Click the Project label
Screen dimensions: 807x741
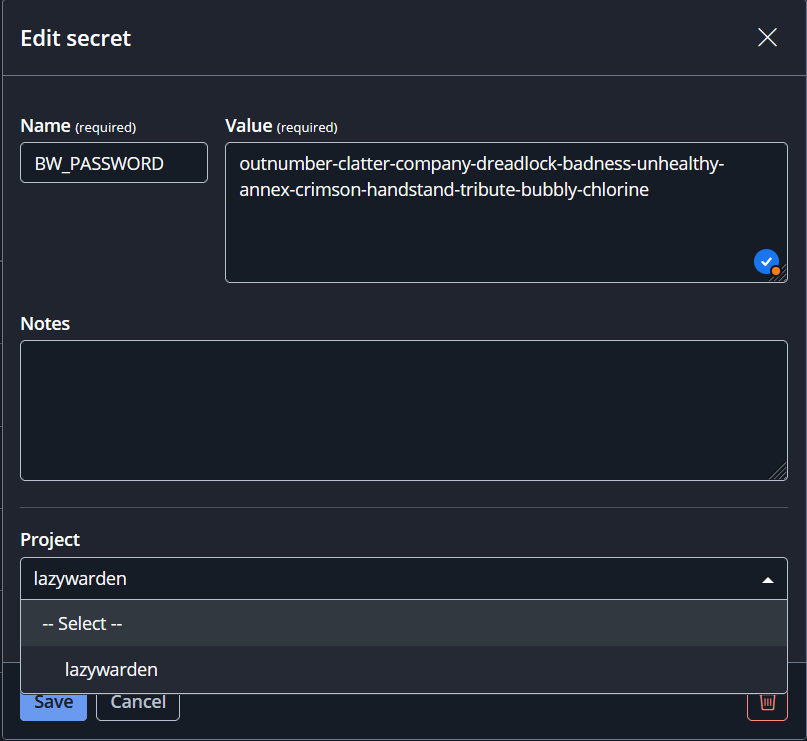[x=50, y=540]
